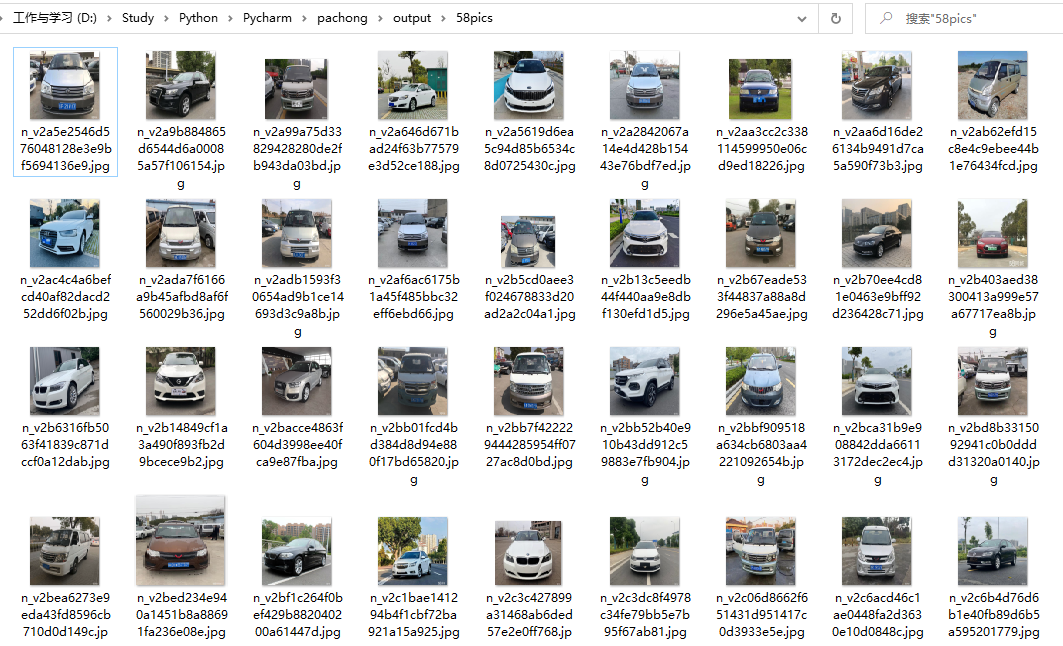
Task: Select thumbnail of n_v2bb52b40e9 image
Action: tap(645, 381)
